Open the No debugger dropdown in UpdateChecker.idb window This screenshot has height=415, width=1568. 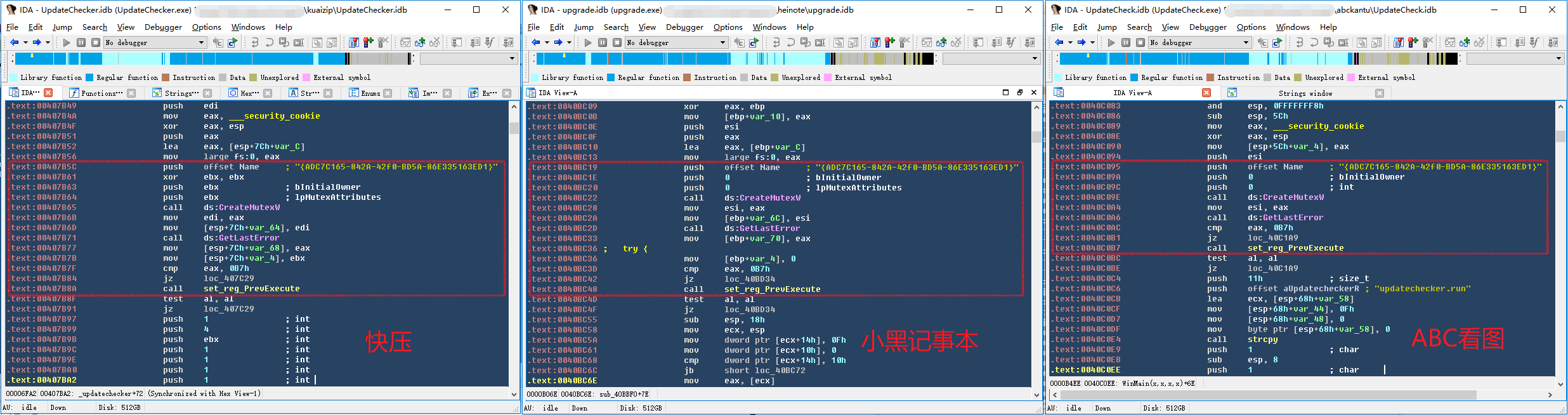pos(202,43)
